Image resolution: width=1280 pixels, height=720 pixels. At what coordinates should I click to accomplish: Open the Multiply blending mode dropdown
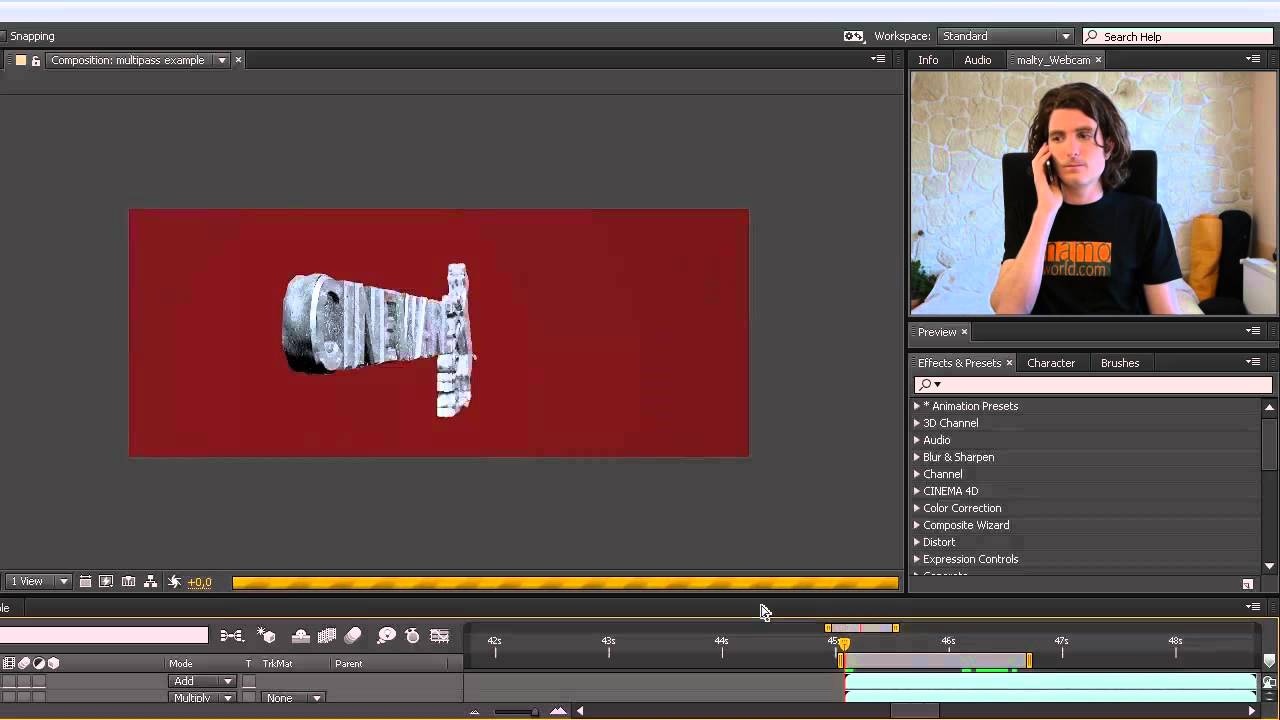point(202,698)
